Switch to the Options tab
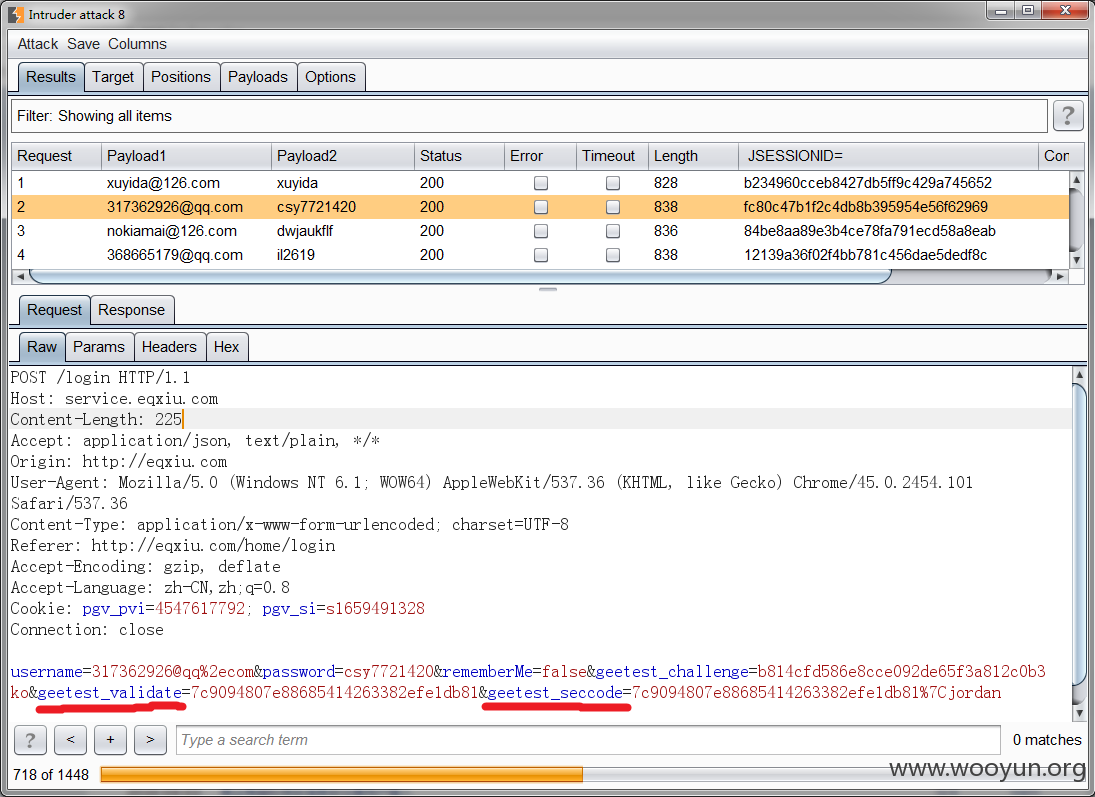1095x797 pixels. 330,77
